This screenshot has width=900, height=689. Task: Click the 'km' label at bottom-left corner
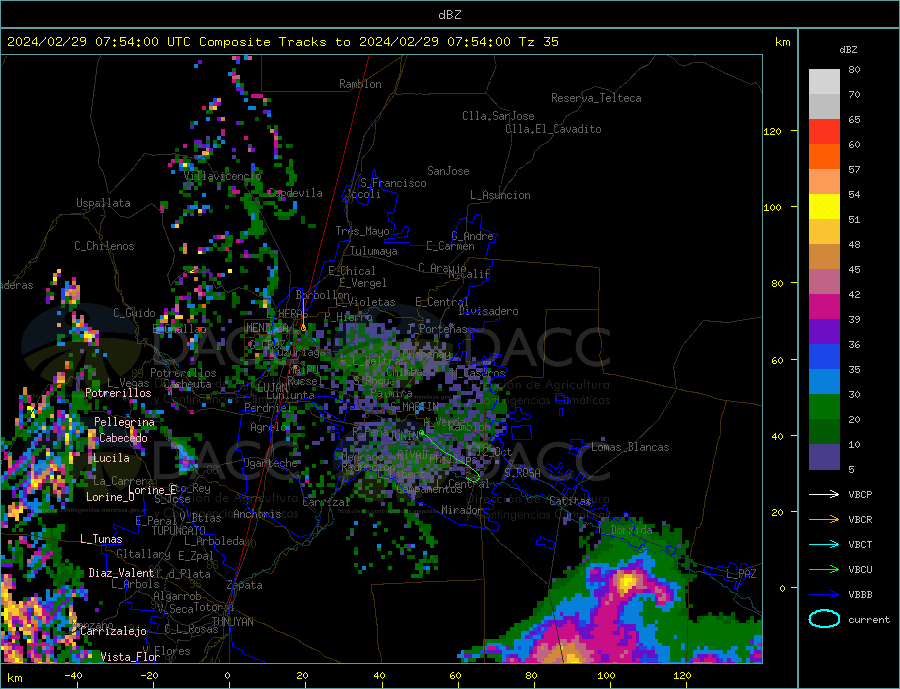pos(14,678)
